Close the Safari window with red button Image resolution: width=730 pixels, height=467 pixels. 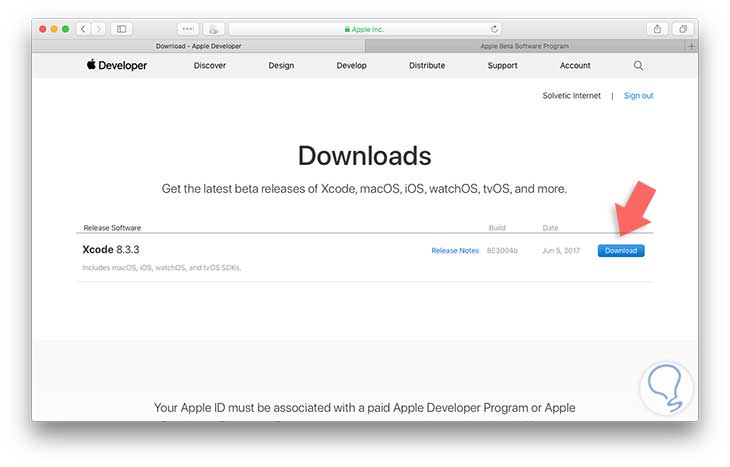(x=43, y=29)
